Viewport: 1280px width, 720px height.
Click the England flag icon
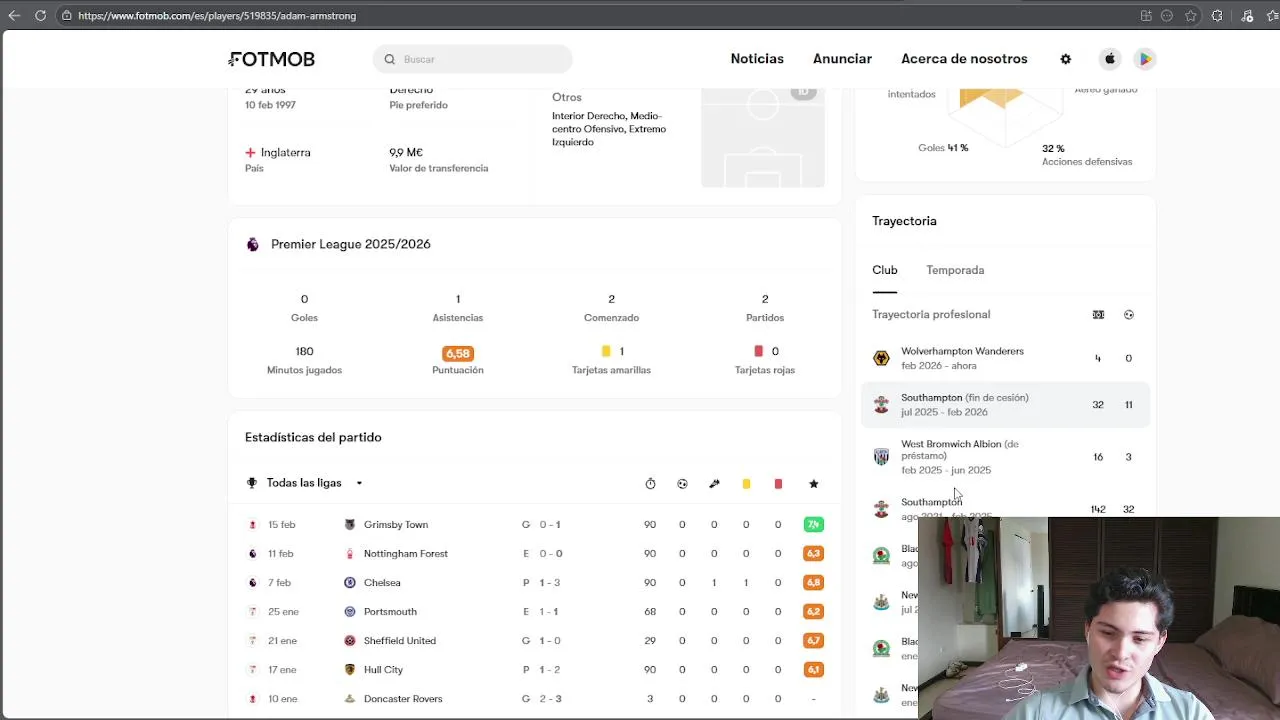click(250, 153)
